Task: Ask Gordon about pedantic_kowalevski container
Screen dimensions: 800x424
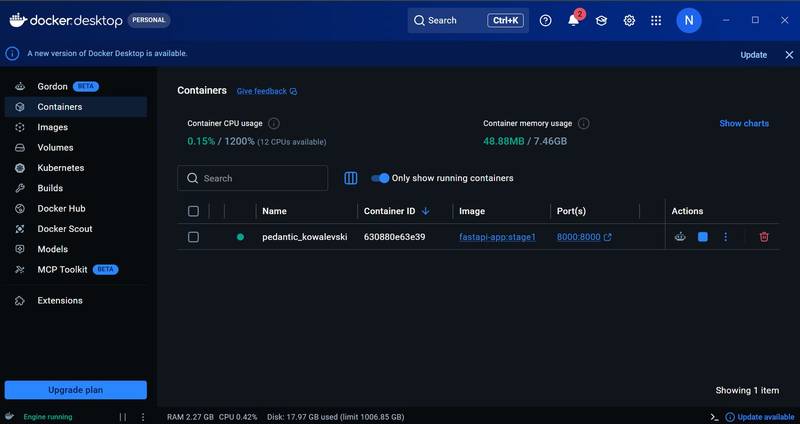Action: coord(680,237)
